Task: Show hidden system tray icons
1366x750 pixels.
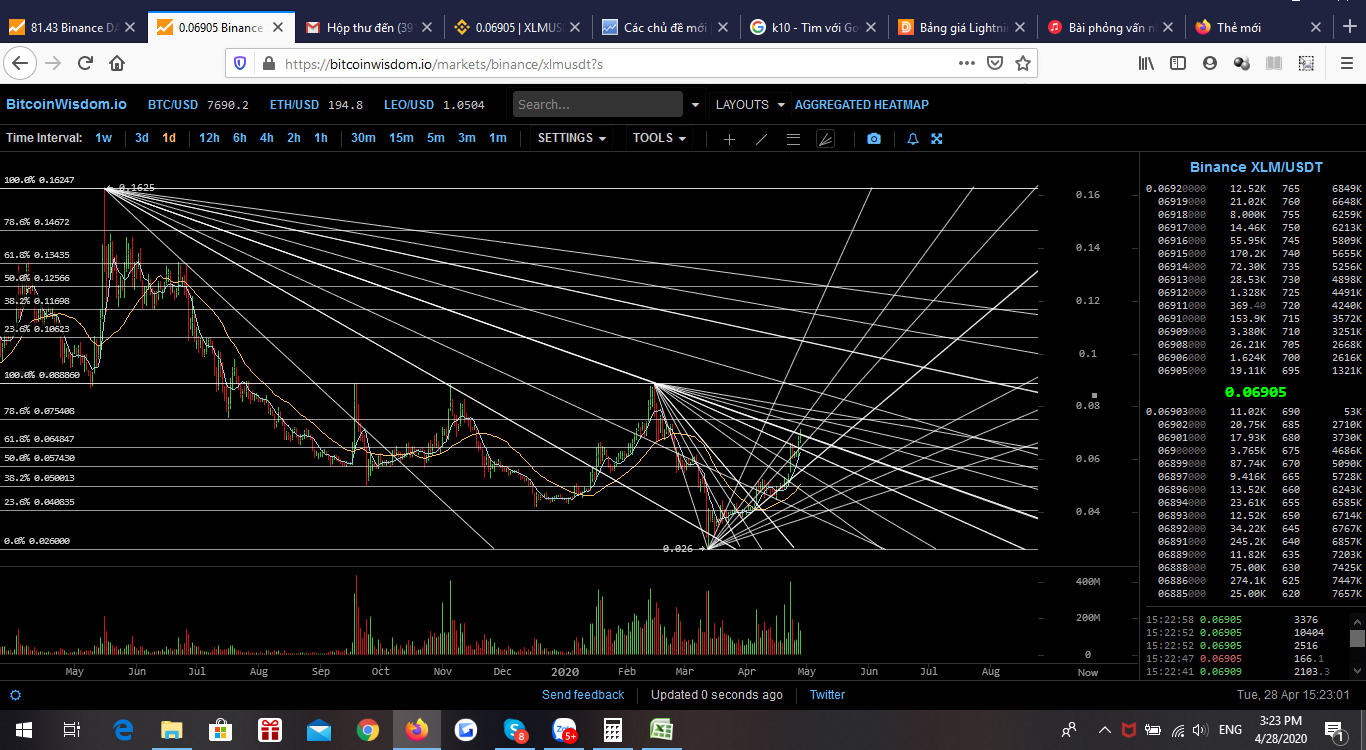Action: 1105,730
